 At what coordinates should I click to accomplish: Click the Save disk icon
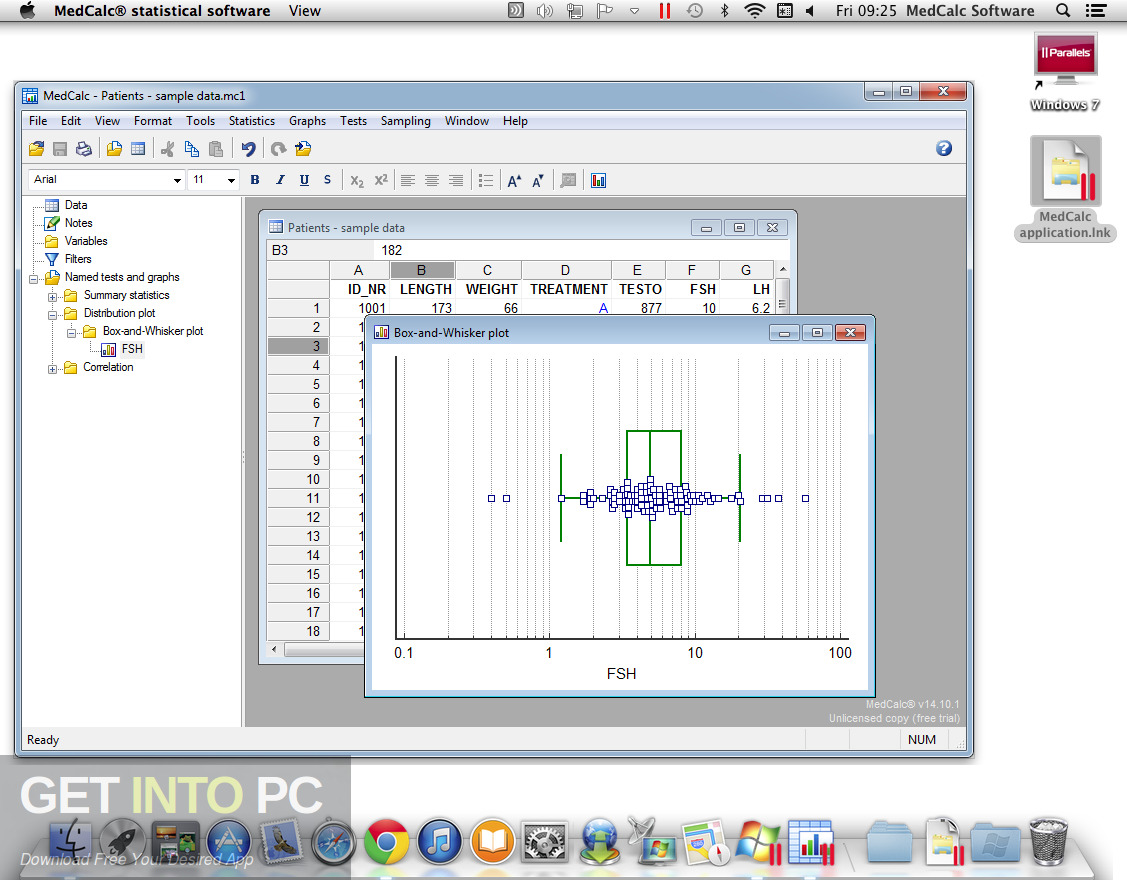pyautogui.click(x=60, y=149)
